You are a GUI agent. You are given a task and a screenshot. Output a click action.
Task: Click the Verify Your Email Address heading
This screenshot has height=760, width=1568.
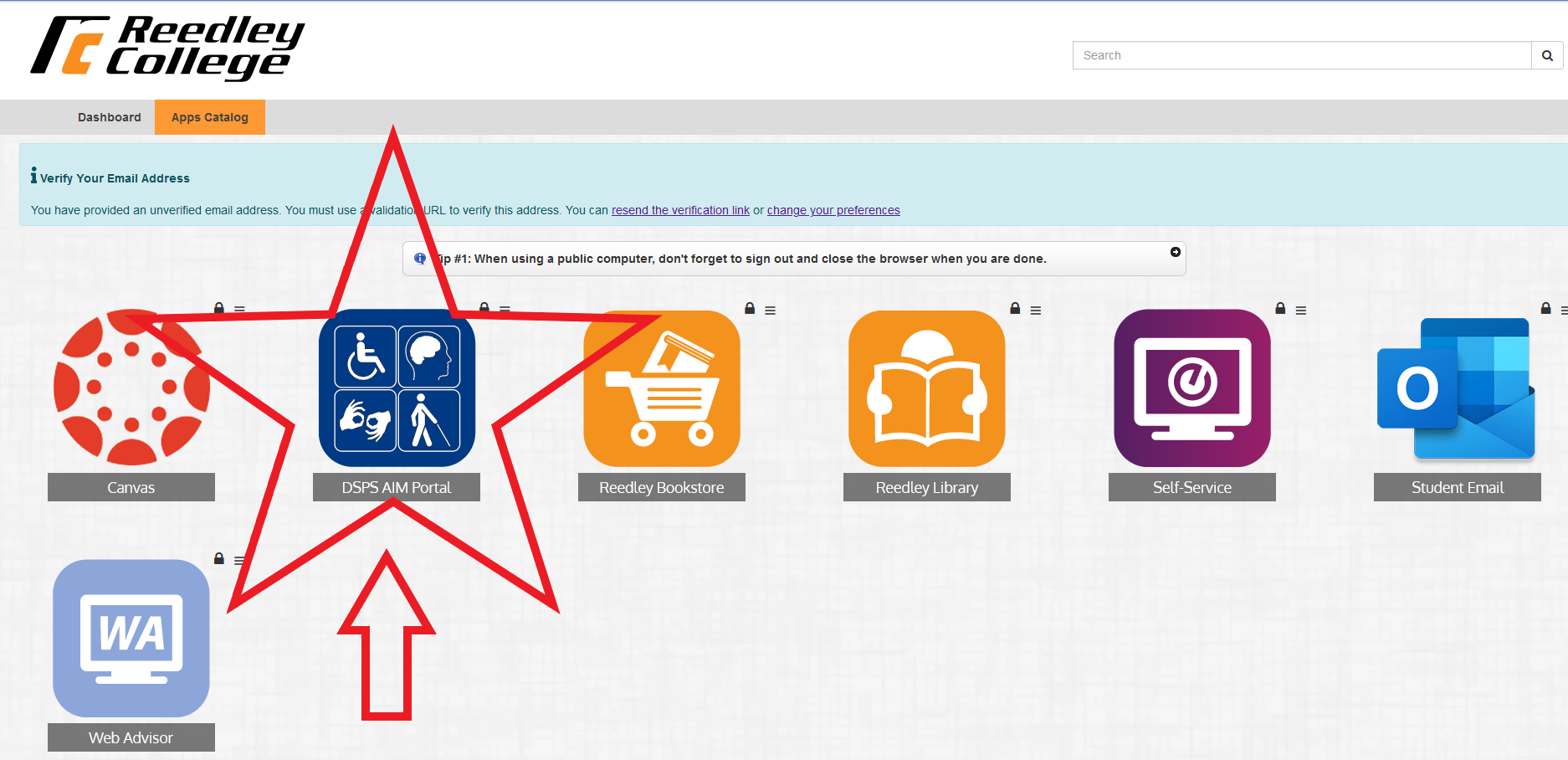pyautogui.click(x=115, y=178)
